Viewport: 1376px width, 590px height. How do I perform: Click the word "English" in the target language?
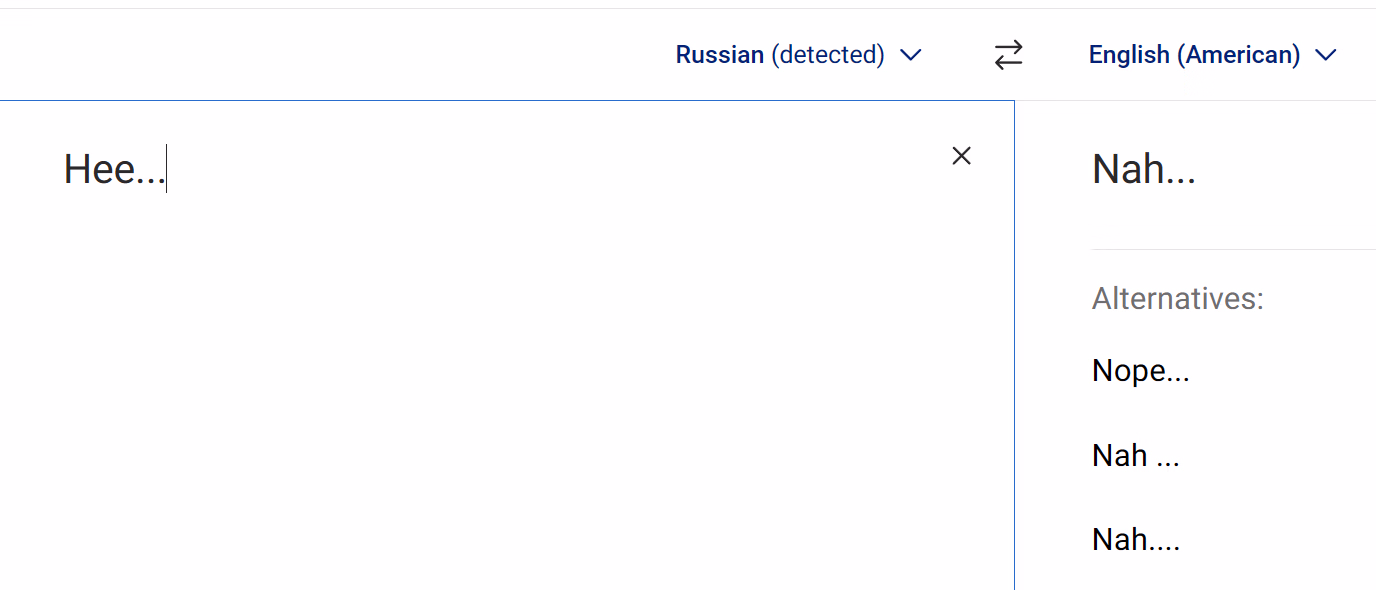pyautogui.click(x=1129, y=55)
